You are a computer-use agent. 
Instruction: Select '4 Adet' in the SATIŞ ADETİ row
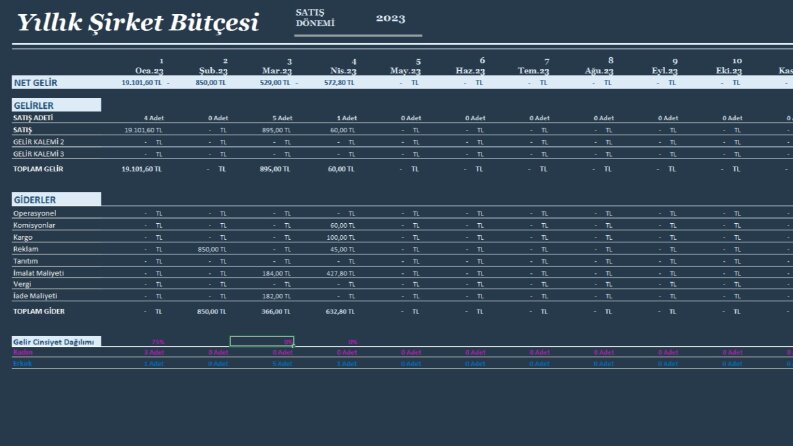pyautogui.click(x=154, y=118)
